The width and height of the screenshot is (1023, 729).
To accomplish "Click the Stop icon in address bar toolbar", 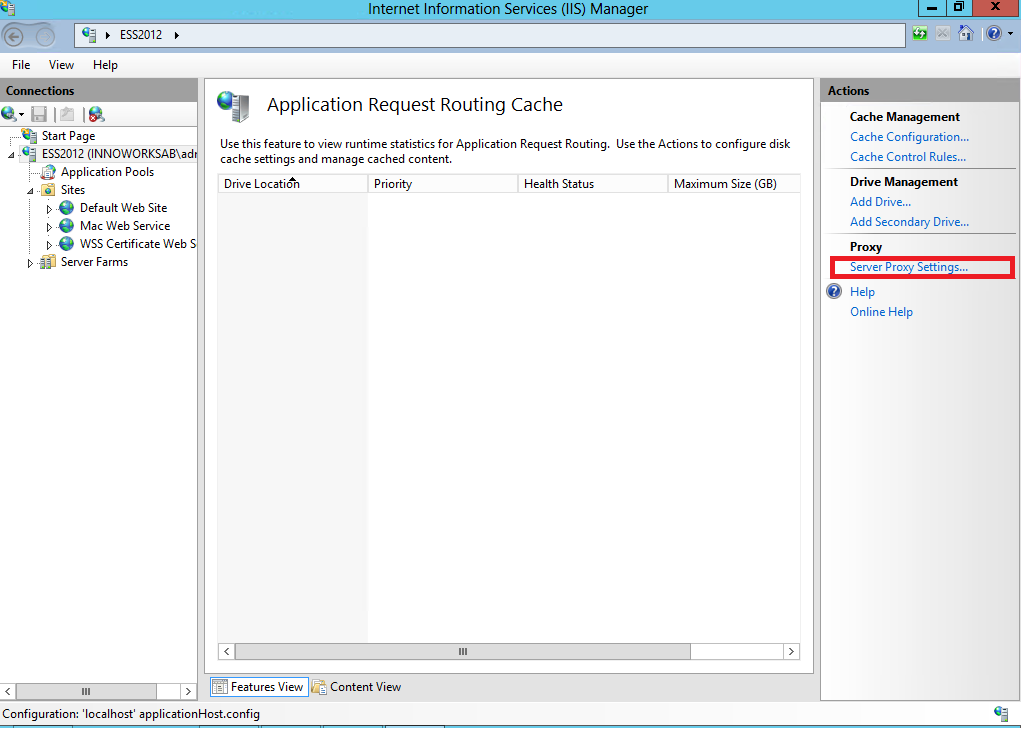I will point(943,33).
